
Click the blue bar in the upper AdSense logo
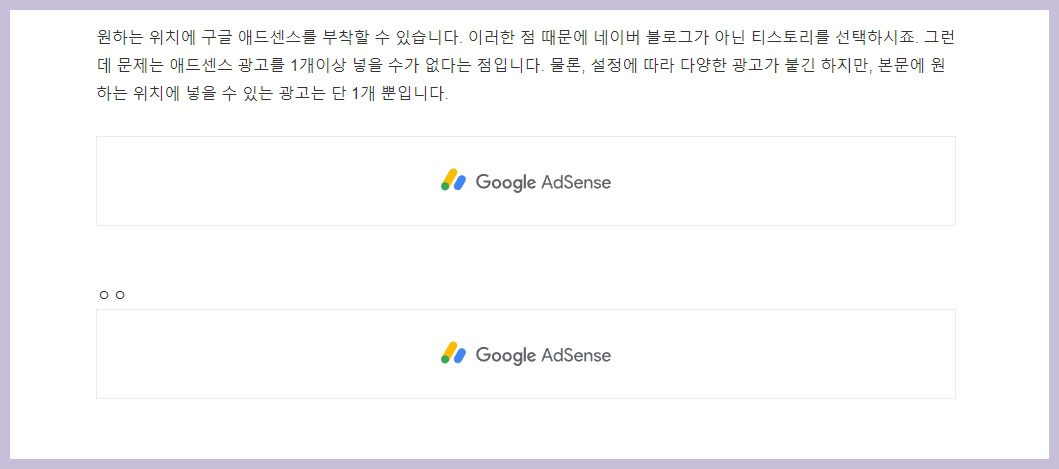coord(460,182)
